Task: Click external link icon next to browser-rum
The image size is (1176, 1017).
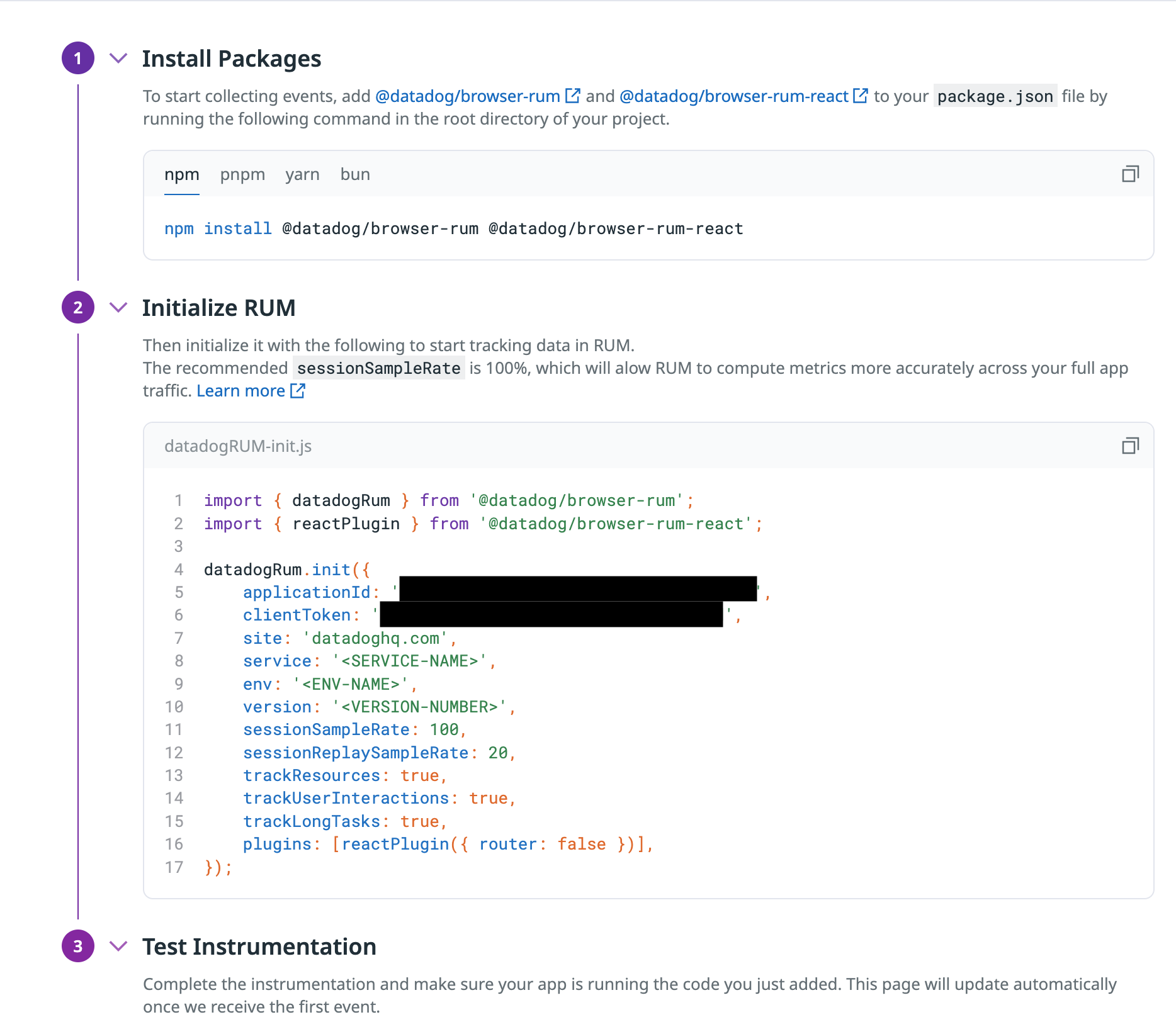Action: 572,96
